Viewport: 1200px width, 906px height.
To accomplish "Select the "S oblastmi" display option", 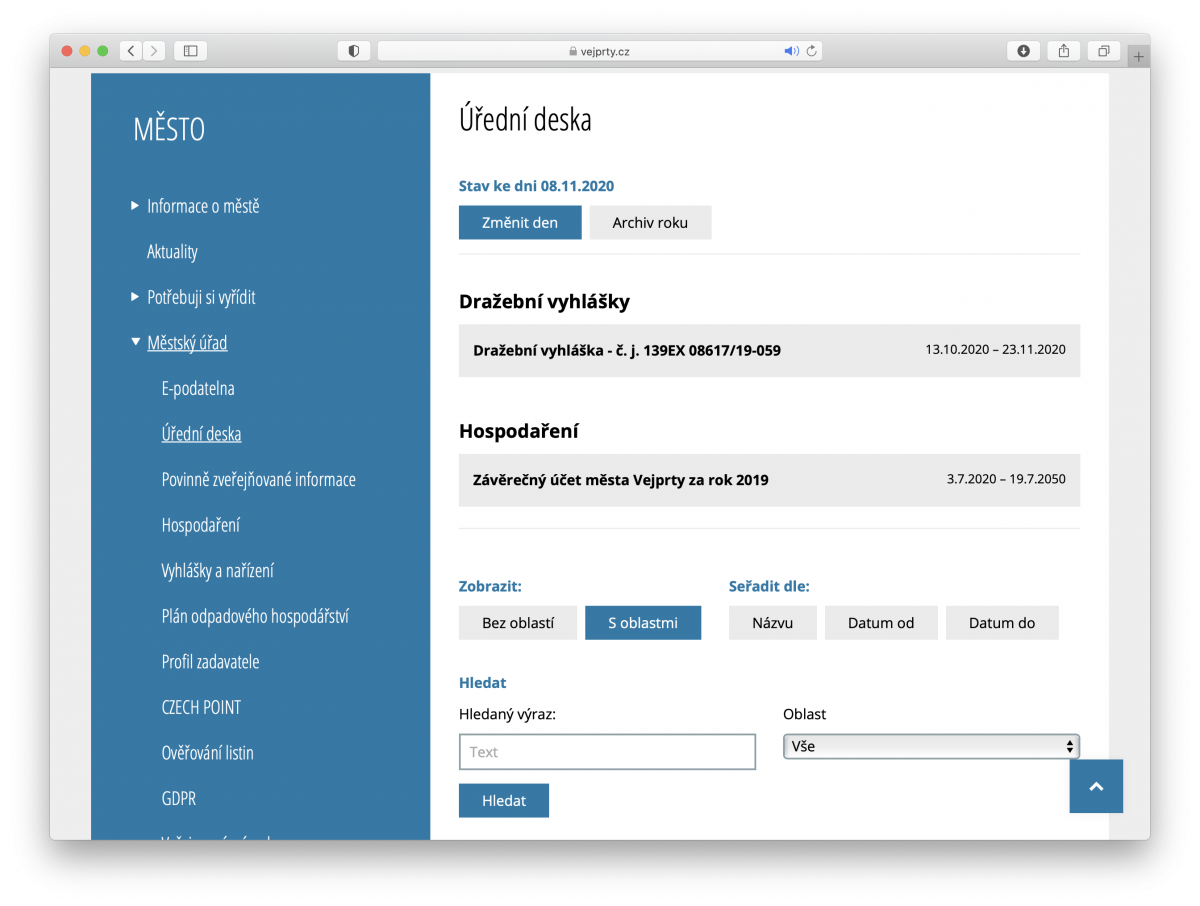I will click(643, 623).
